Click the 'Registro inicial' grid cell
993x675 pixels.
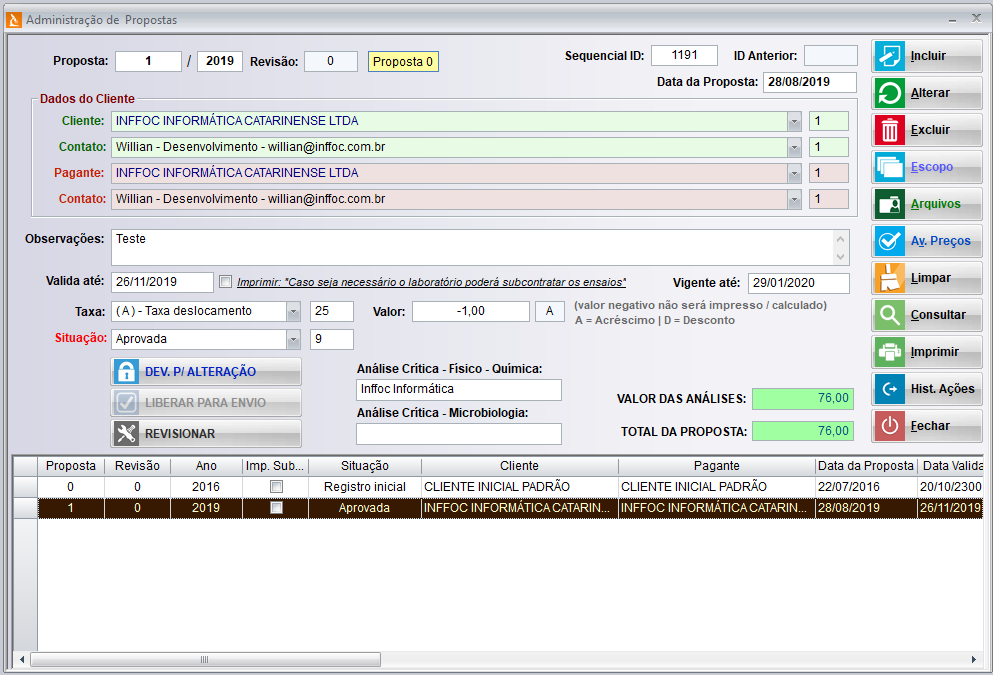[365, 487]
